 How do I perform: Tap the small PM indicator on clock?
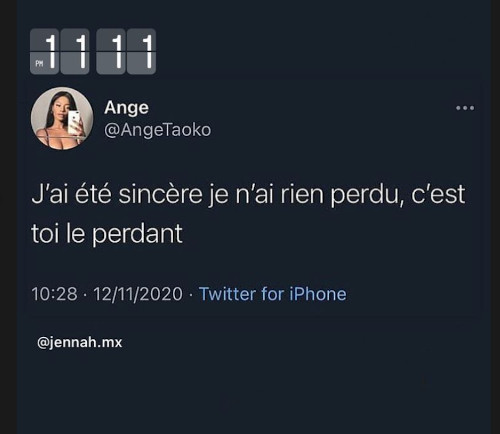pyautogui.click(x=39, y=63)
